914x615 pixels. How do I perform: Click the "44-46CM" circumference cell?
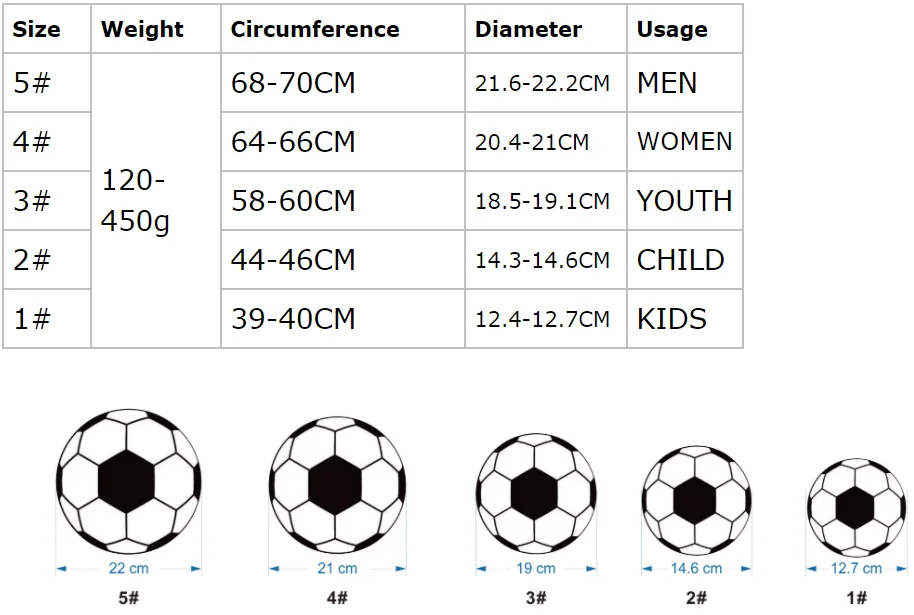[x=293, y=261]
